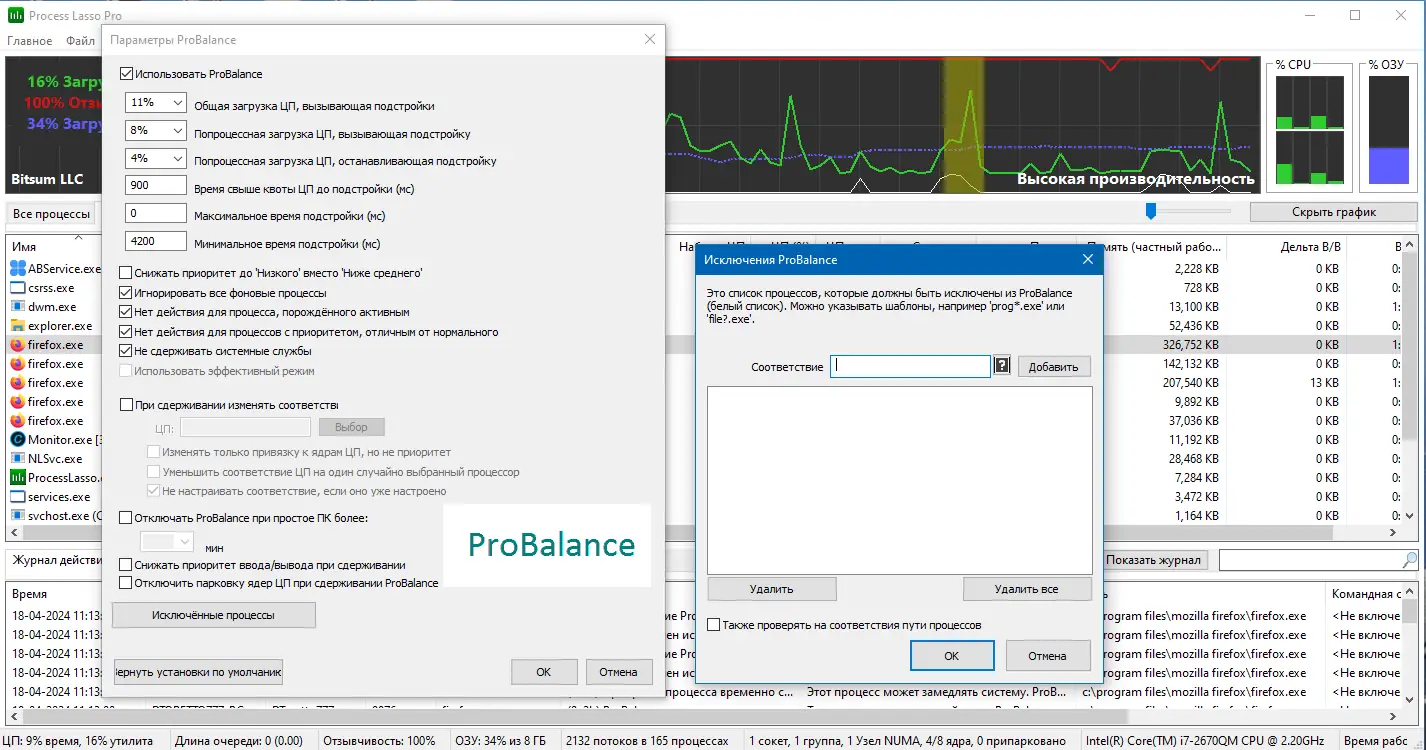This screenshot has width=1426, height=750.
Task: Confirm the ProBalance exclusions dialog with OK
Action: click(952, 656)
